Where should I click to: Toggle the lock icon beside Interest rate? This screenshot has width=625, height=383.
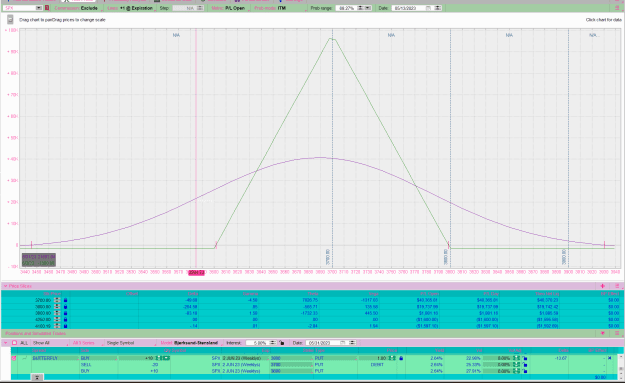coord(282,343)
